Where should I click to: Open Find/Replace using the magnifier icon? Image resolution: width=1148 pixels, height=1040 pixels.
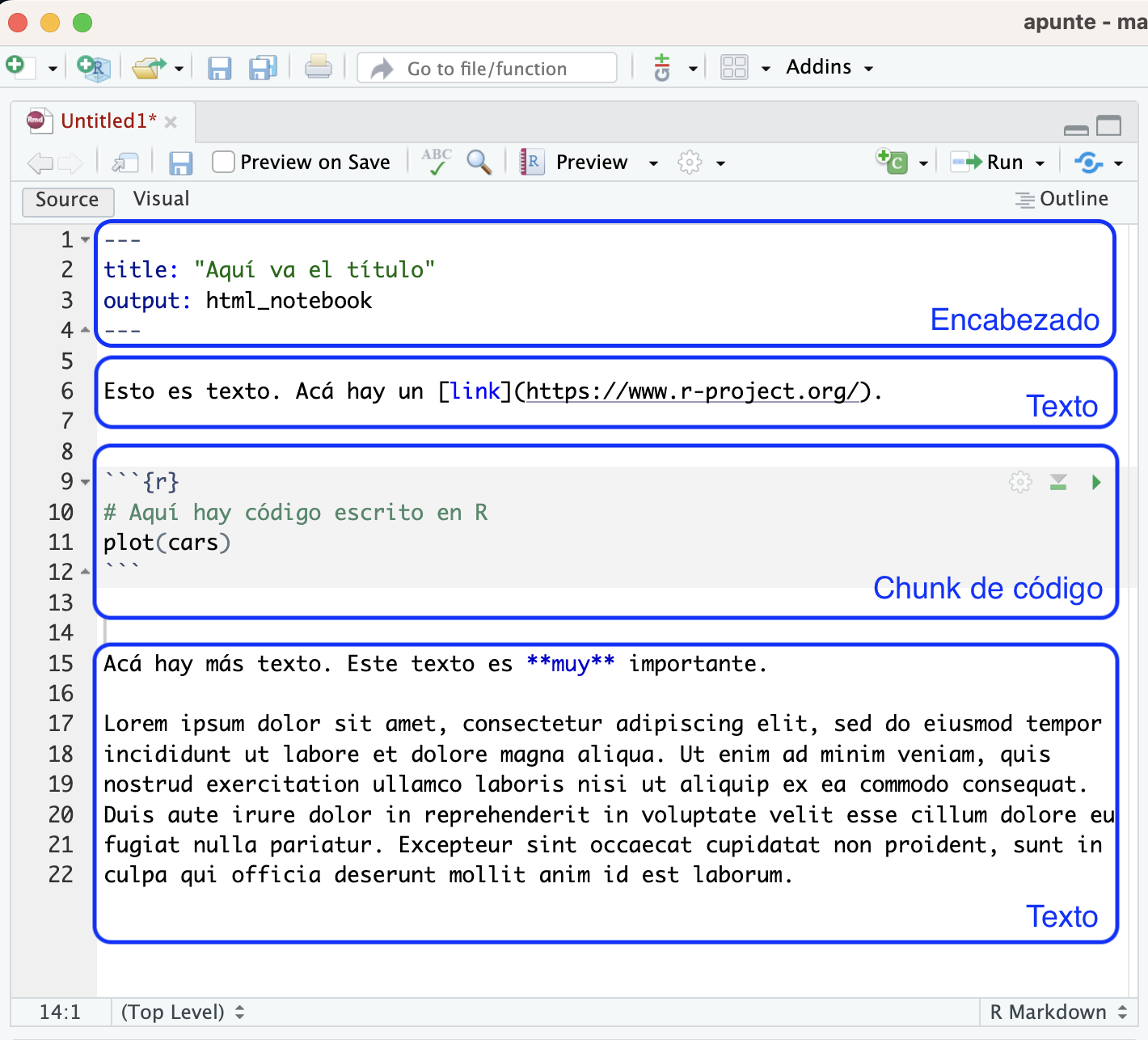click(479, 162)
